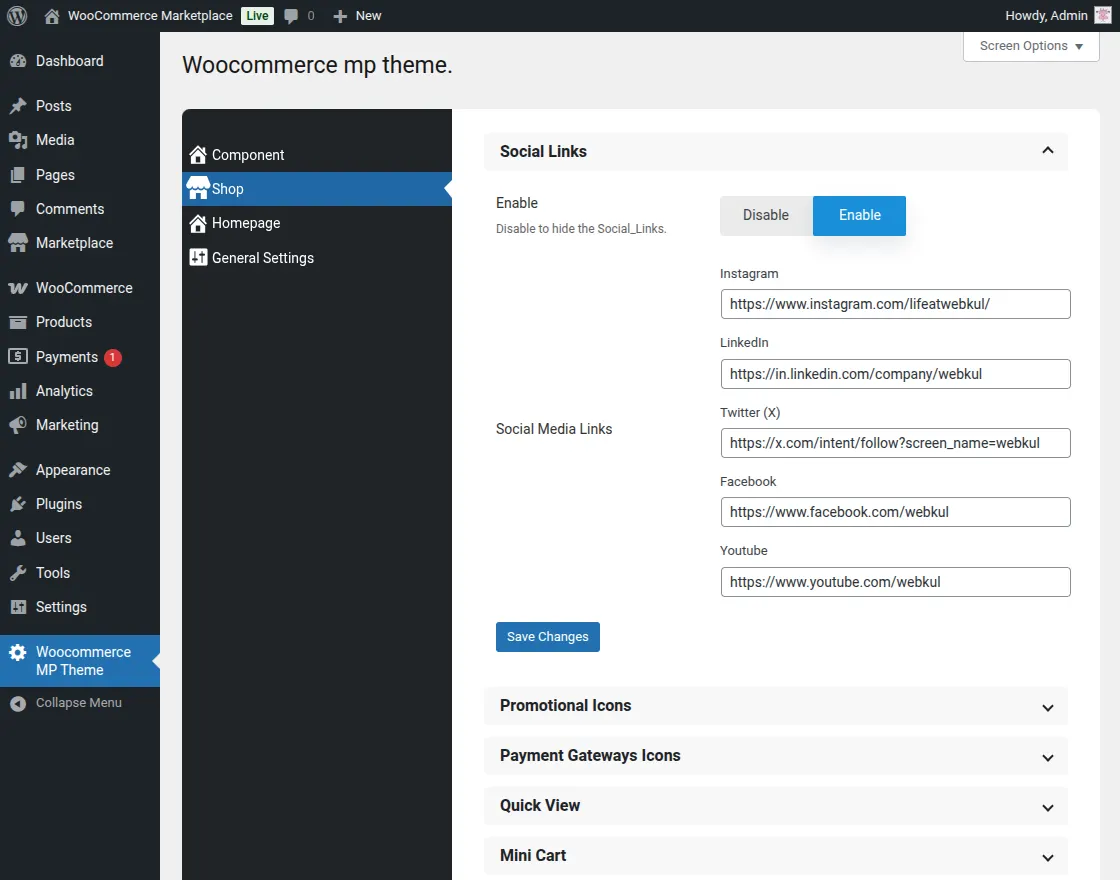The width and height of the screenshot is (1120, 880).
Task: Open the Screen Options dropdown
Action: point(1031,46)
